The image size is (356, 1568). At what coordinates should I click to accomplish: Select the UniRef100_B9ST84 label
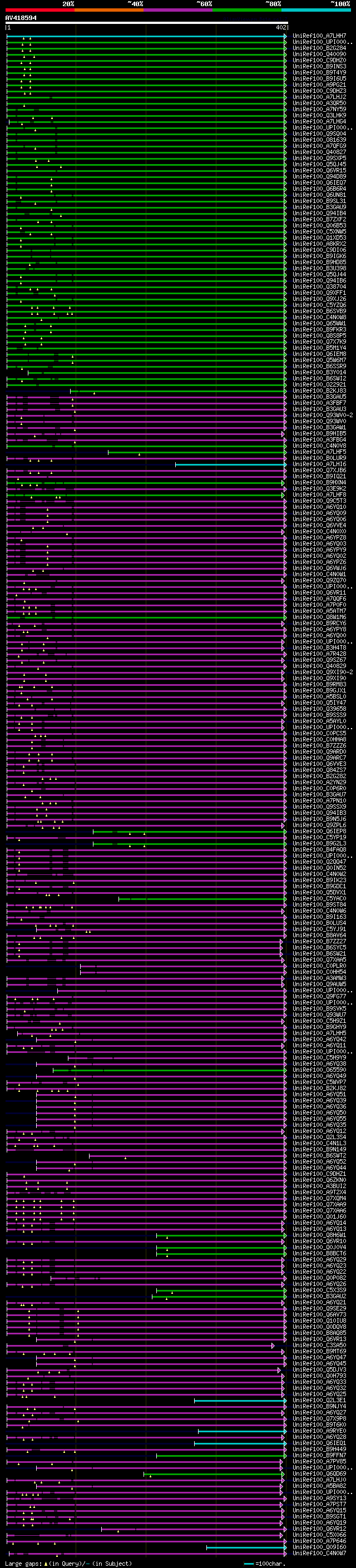[x=319, y=904]
